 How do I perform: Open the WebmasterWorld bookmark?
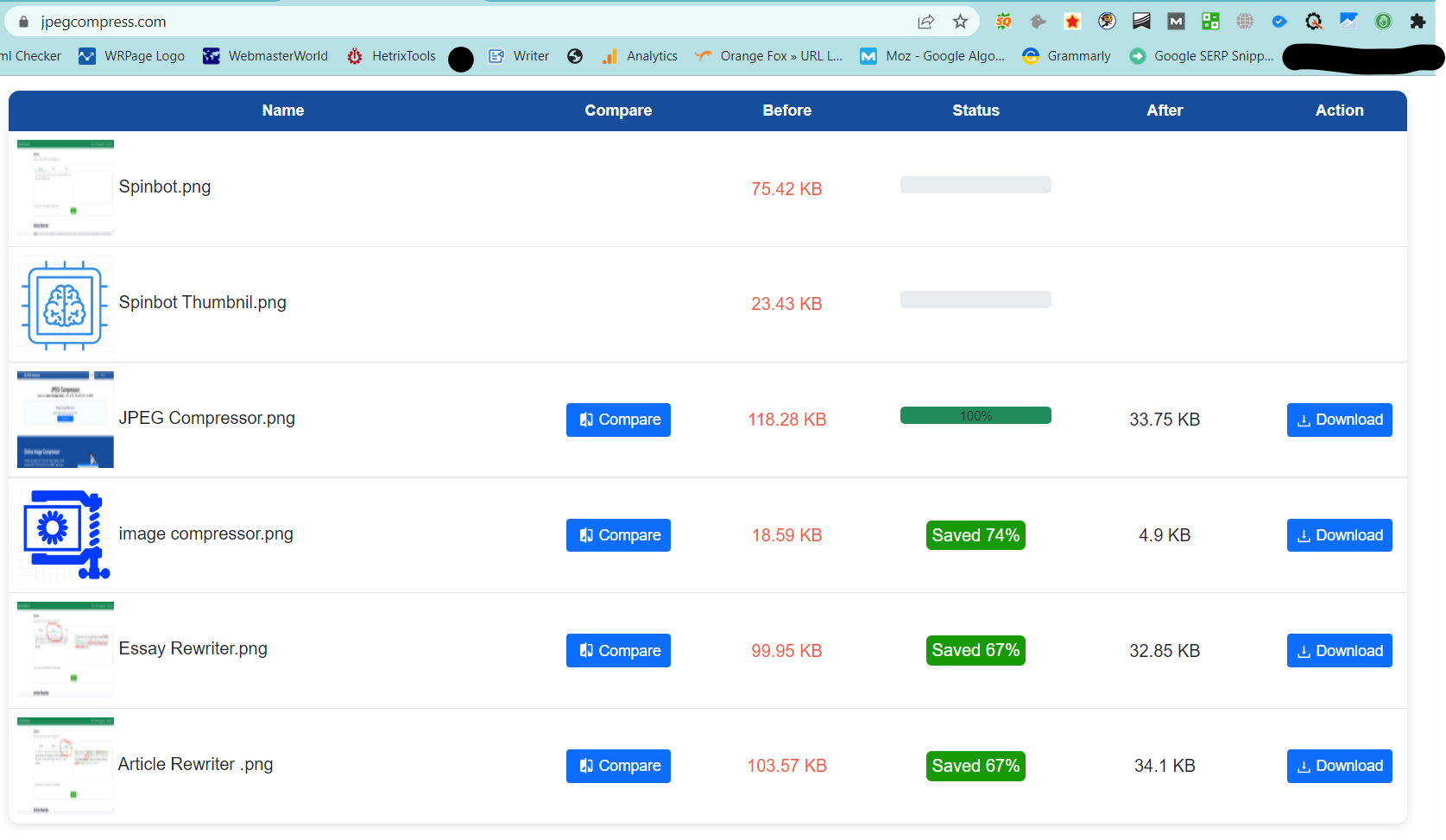pos(265,56)
